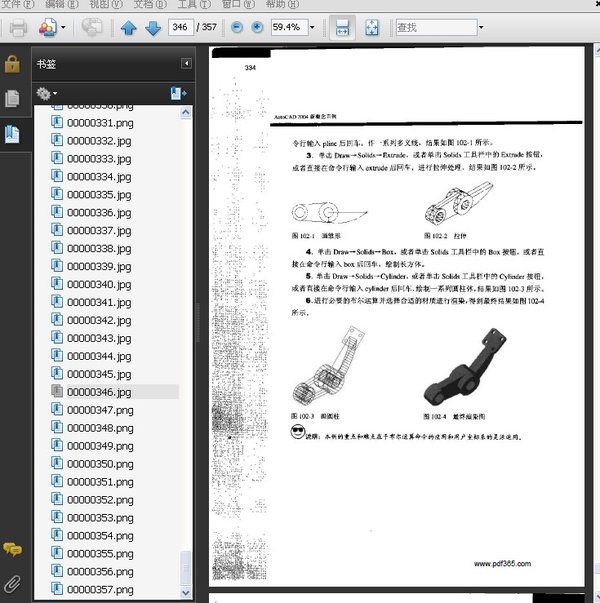Toggle the fit width scrolling mode
The image size is (600, 603).
[x=342, y=28]
